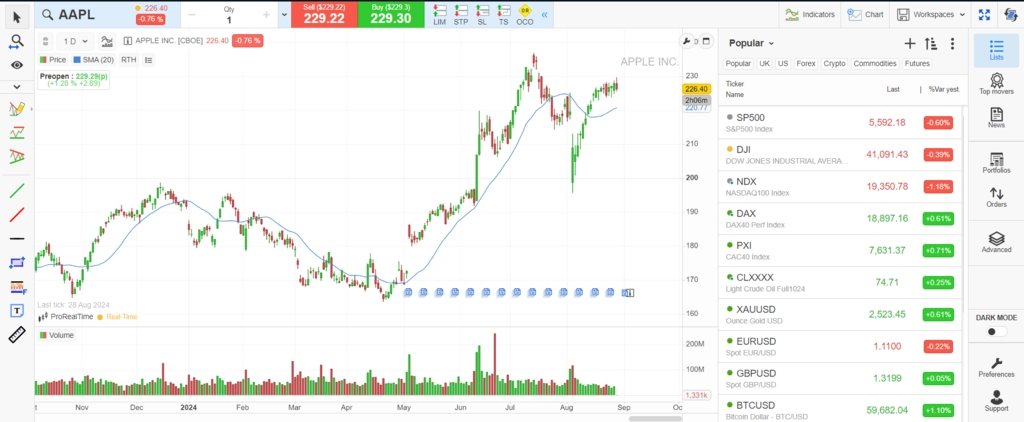This screenshot has width=1024, height=422.
Task: Open the News sidebar panel
Action: 996,118
